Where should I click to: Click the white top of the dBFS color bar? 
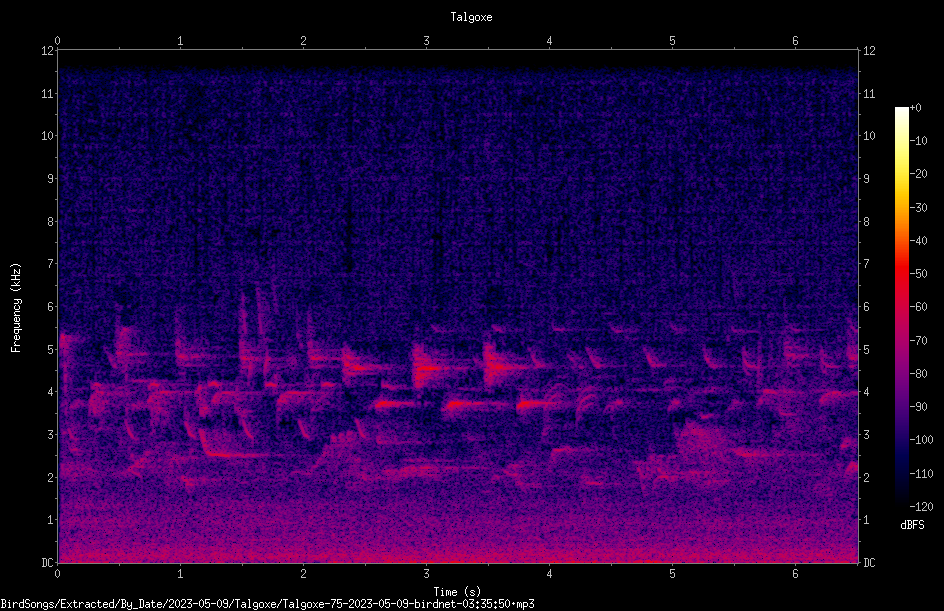click(x=901, y=111)
